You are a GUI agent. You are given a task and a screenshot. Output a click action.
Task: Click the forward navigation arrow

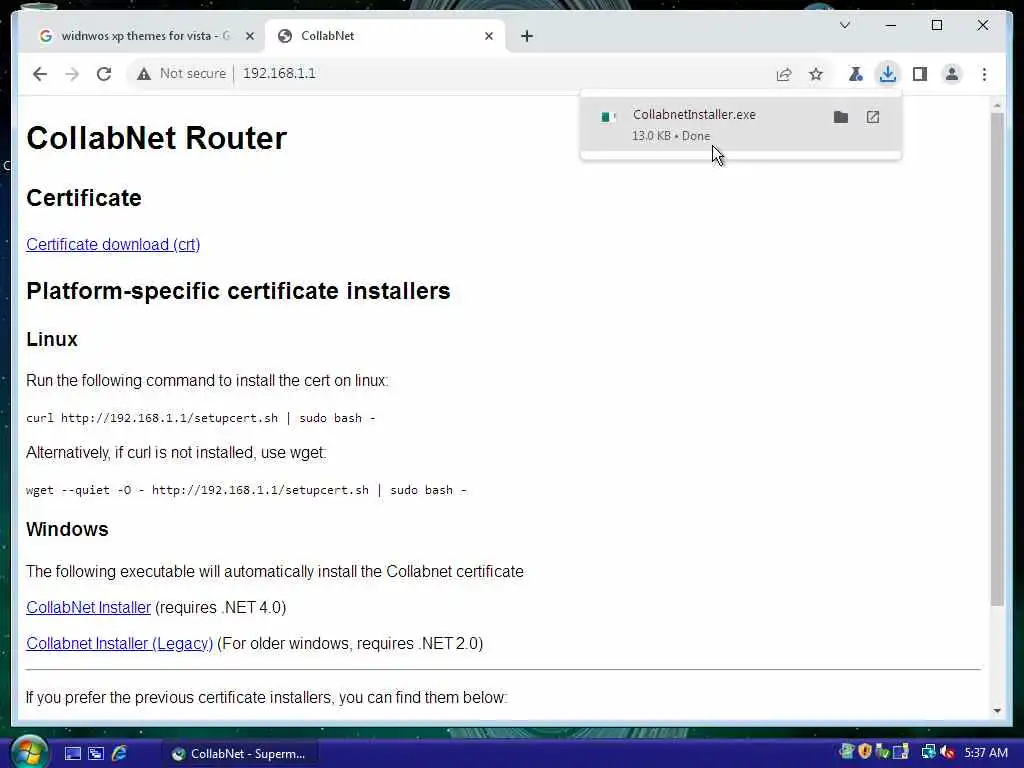(x=72, y=74)
